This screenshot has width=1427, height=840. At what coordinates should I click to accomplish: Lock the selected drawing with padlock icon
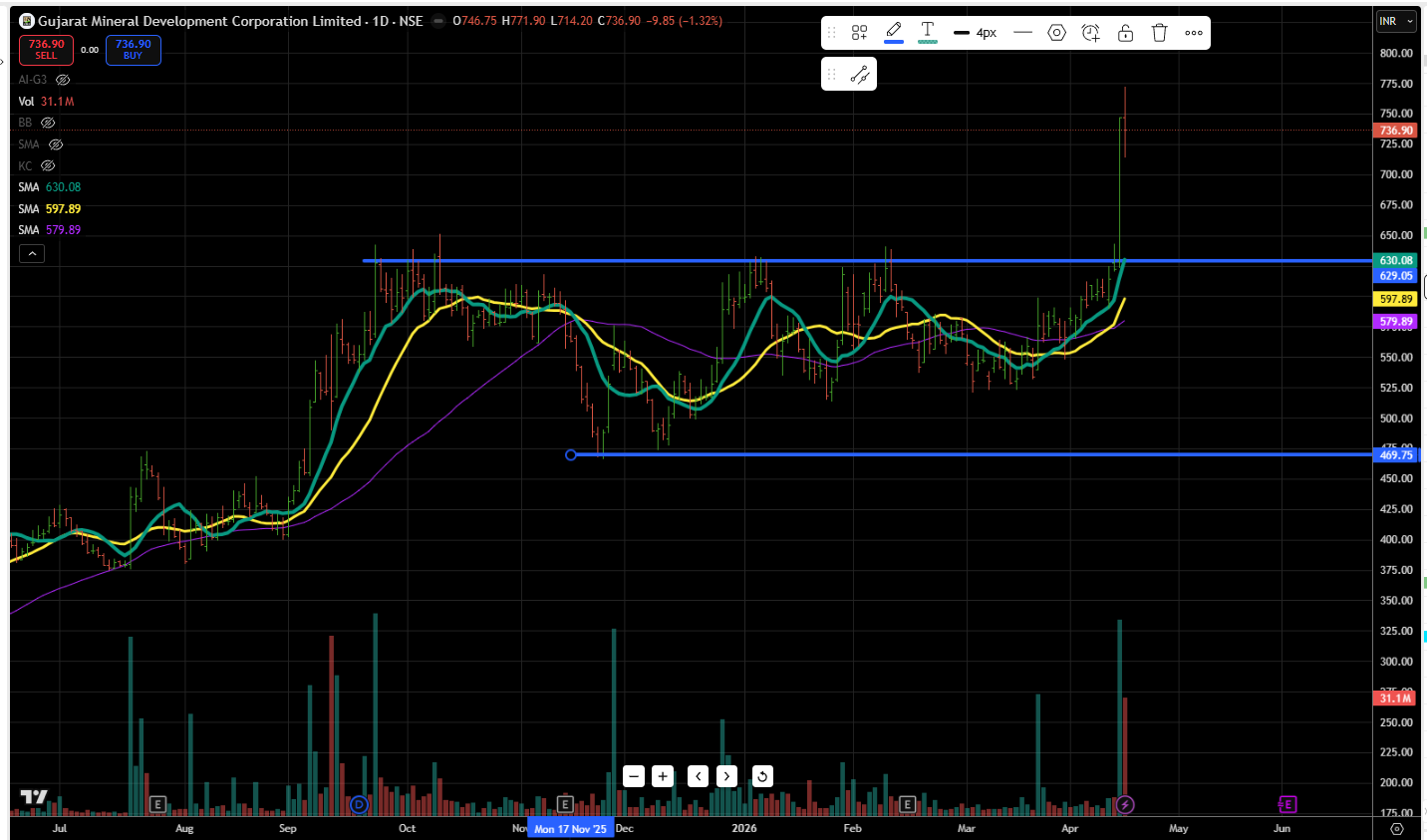[x=1125, y=33]
